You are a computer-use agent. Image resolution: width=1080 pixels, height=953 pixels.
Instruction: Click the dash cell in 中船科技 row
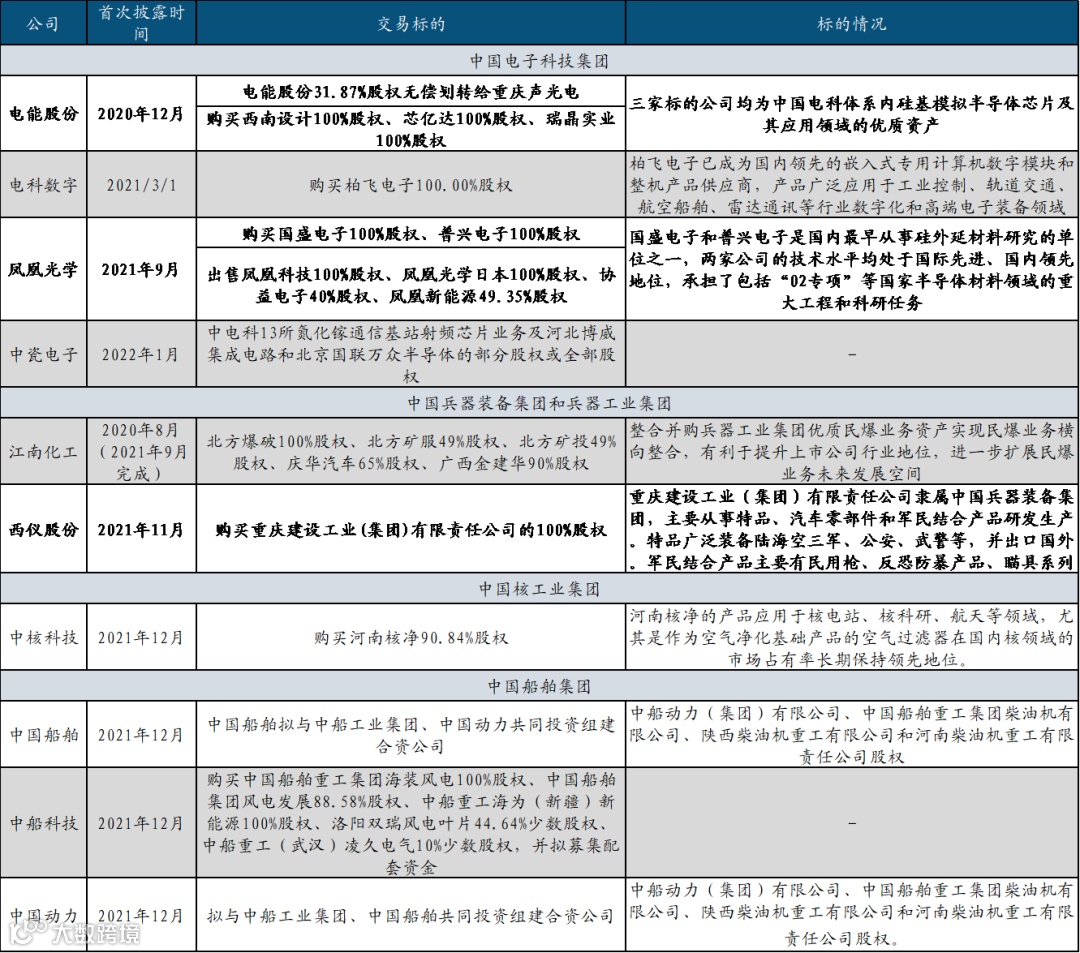coord(852,822)
